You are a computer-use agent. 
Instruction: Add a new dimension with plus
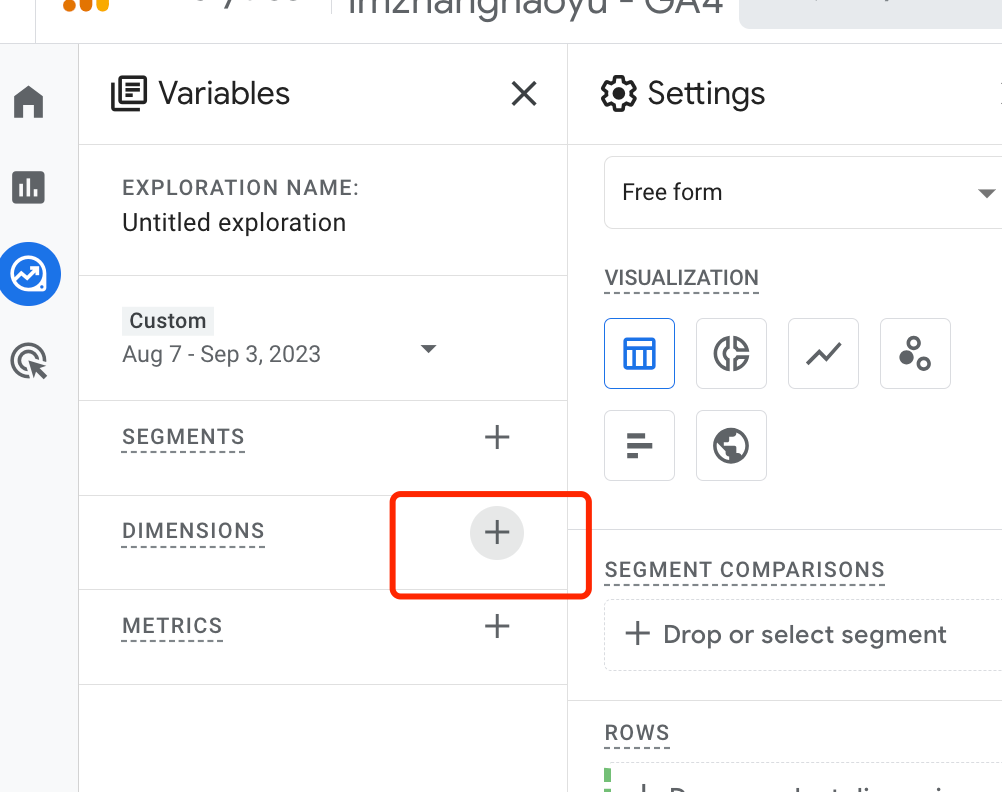click(x=497, y=532)
